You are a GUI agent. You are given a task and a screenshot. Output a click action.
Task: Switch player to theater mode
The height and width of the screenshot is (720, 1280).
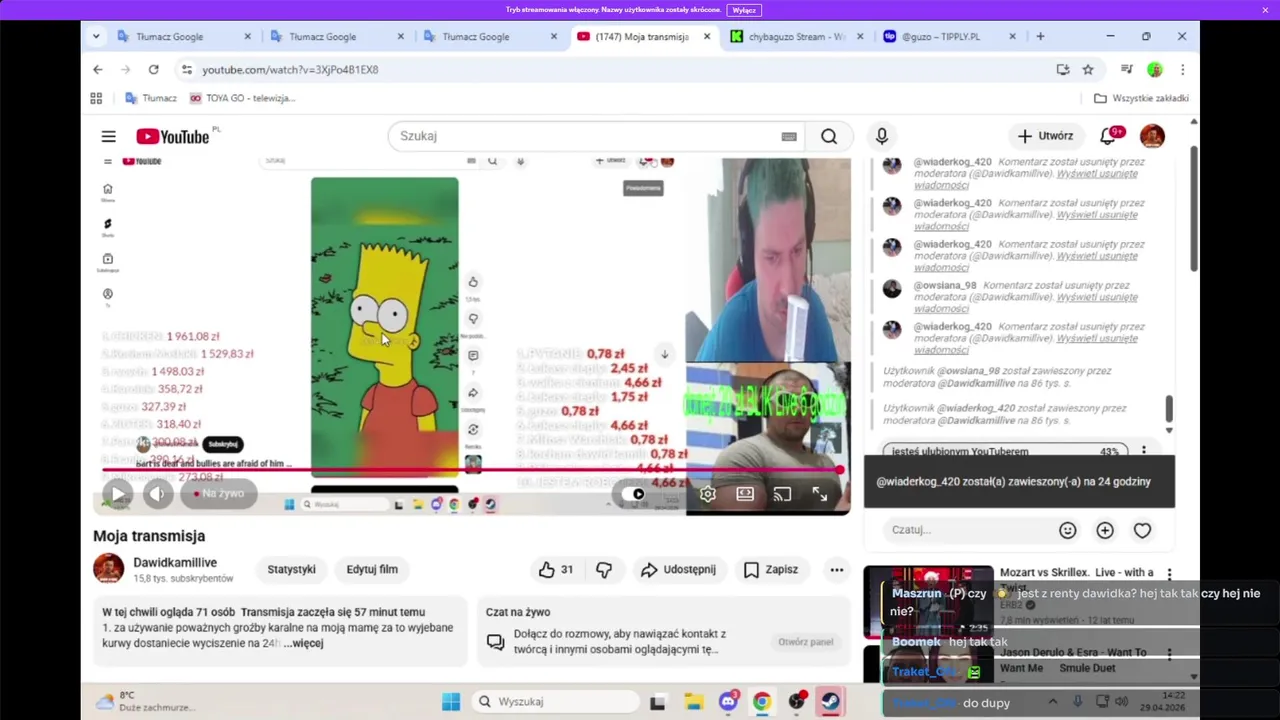[745, 494]
